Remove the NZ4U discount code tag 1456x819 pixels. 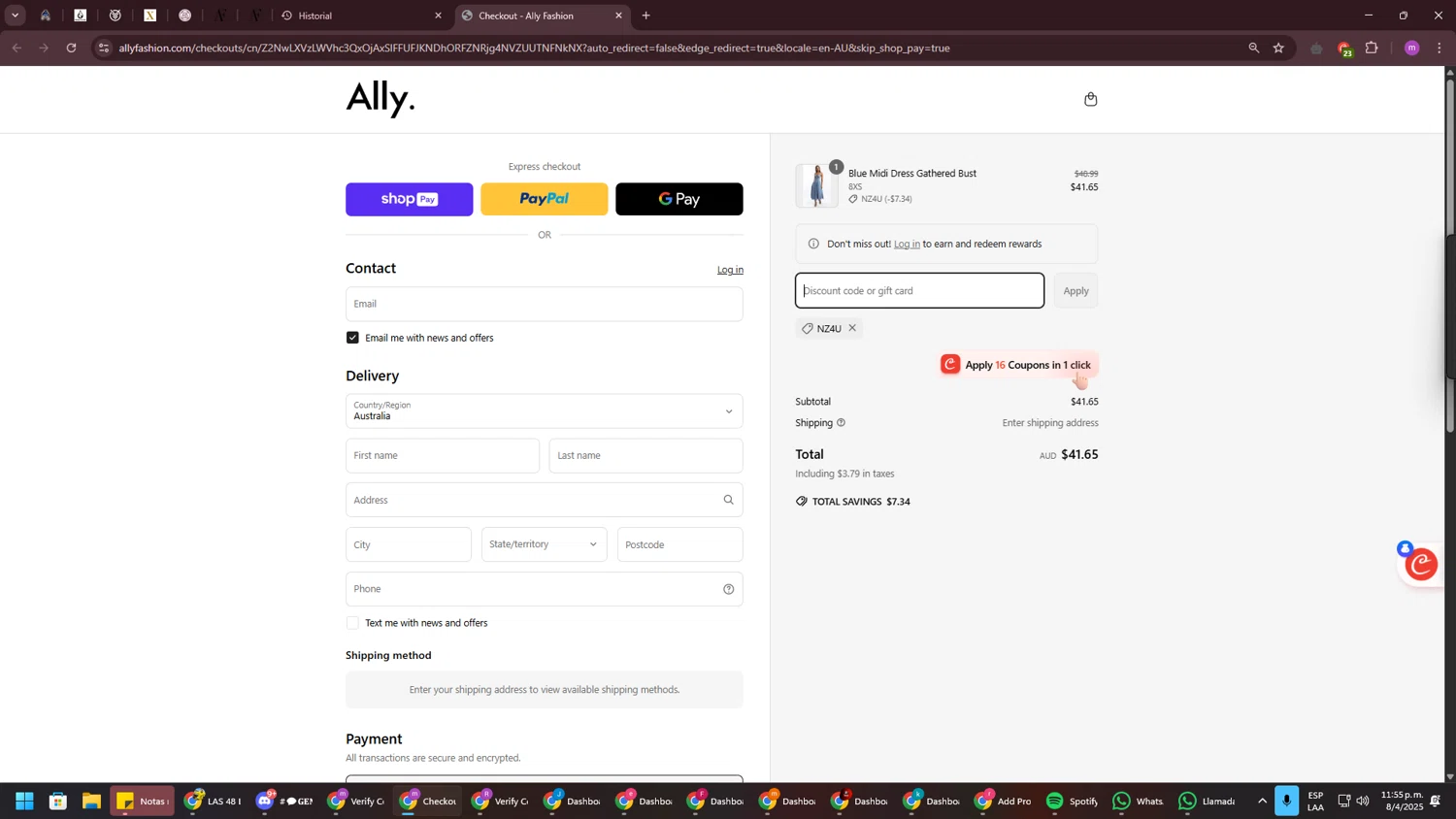(x=852, y=328)
